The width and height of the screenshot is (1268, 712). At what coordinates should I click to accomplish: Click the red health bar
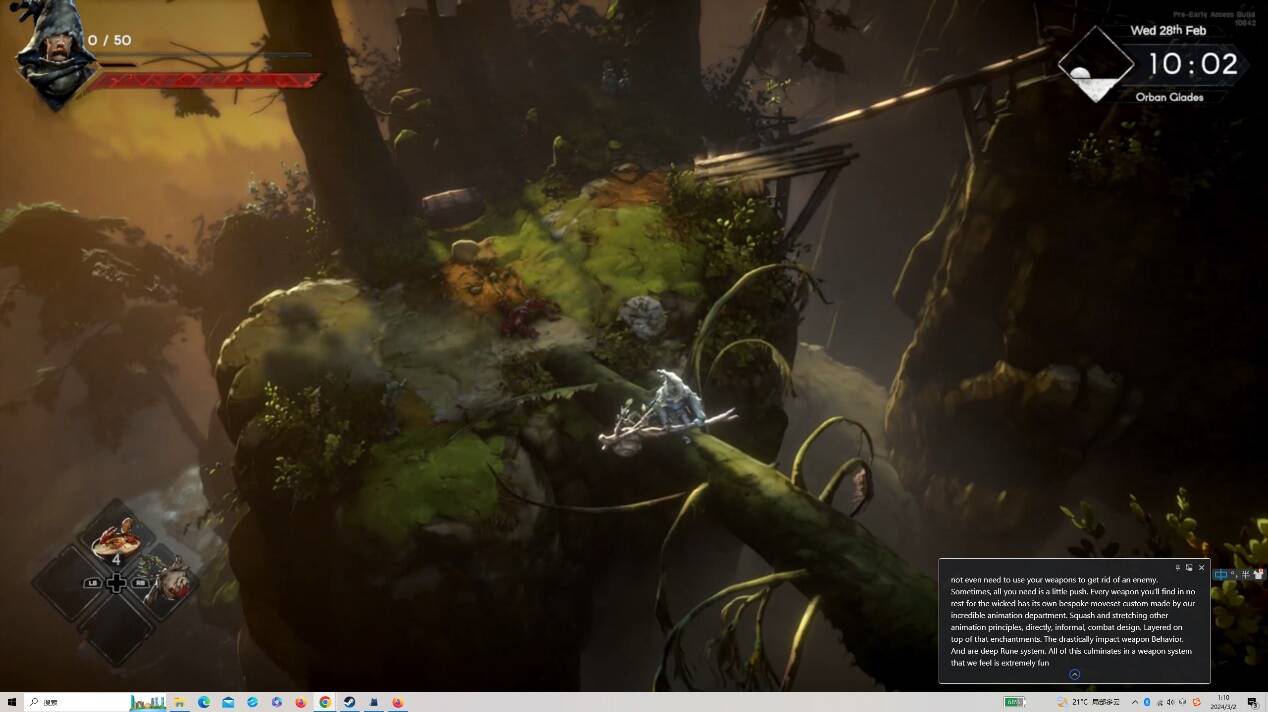click(203, 80)
